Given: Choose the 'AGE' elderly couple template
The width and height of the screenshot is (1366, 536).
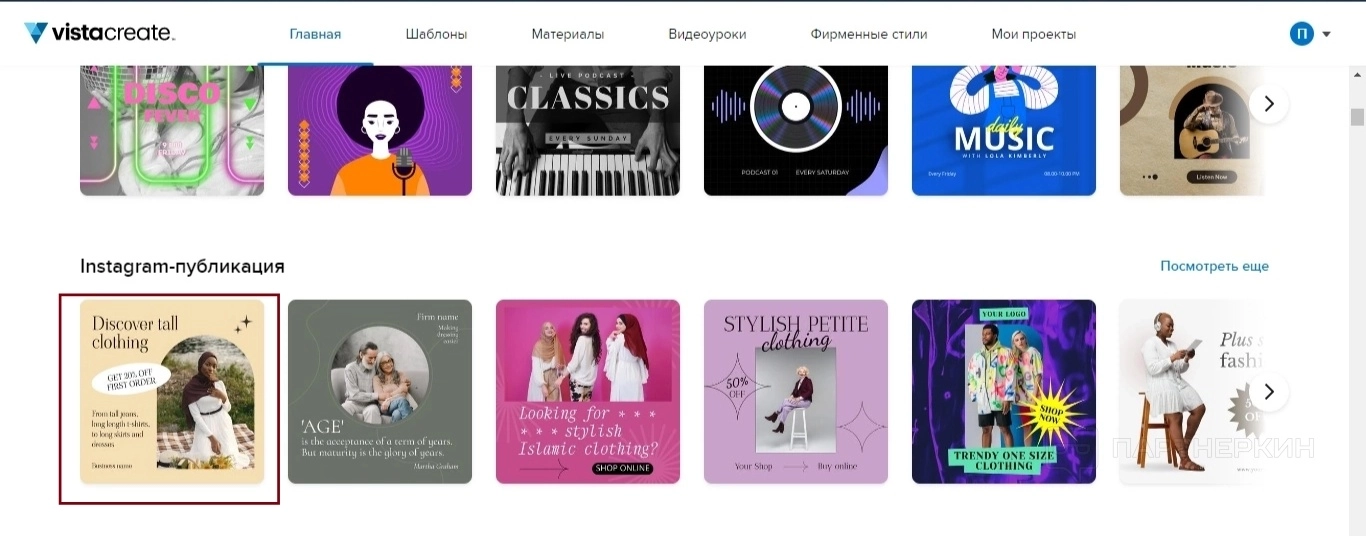Looking at the screenshot, I should point(380,392).
